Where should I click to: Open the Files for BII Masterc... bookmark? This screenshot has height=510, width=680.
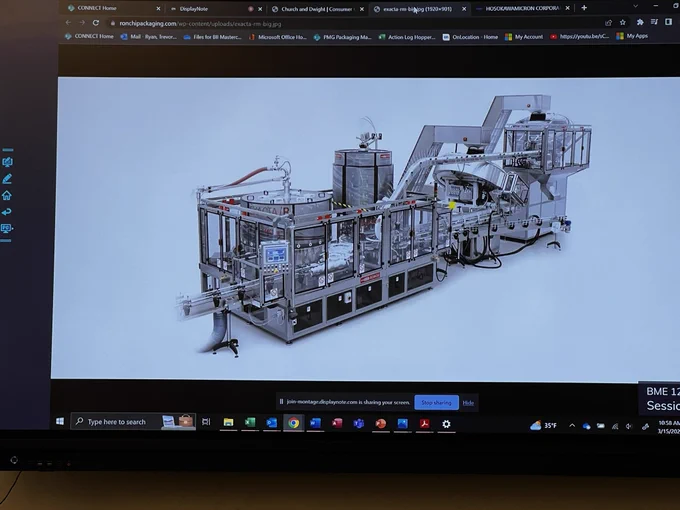212,37
